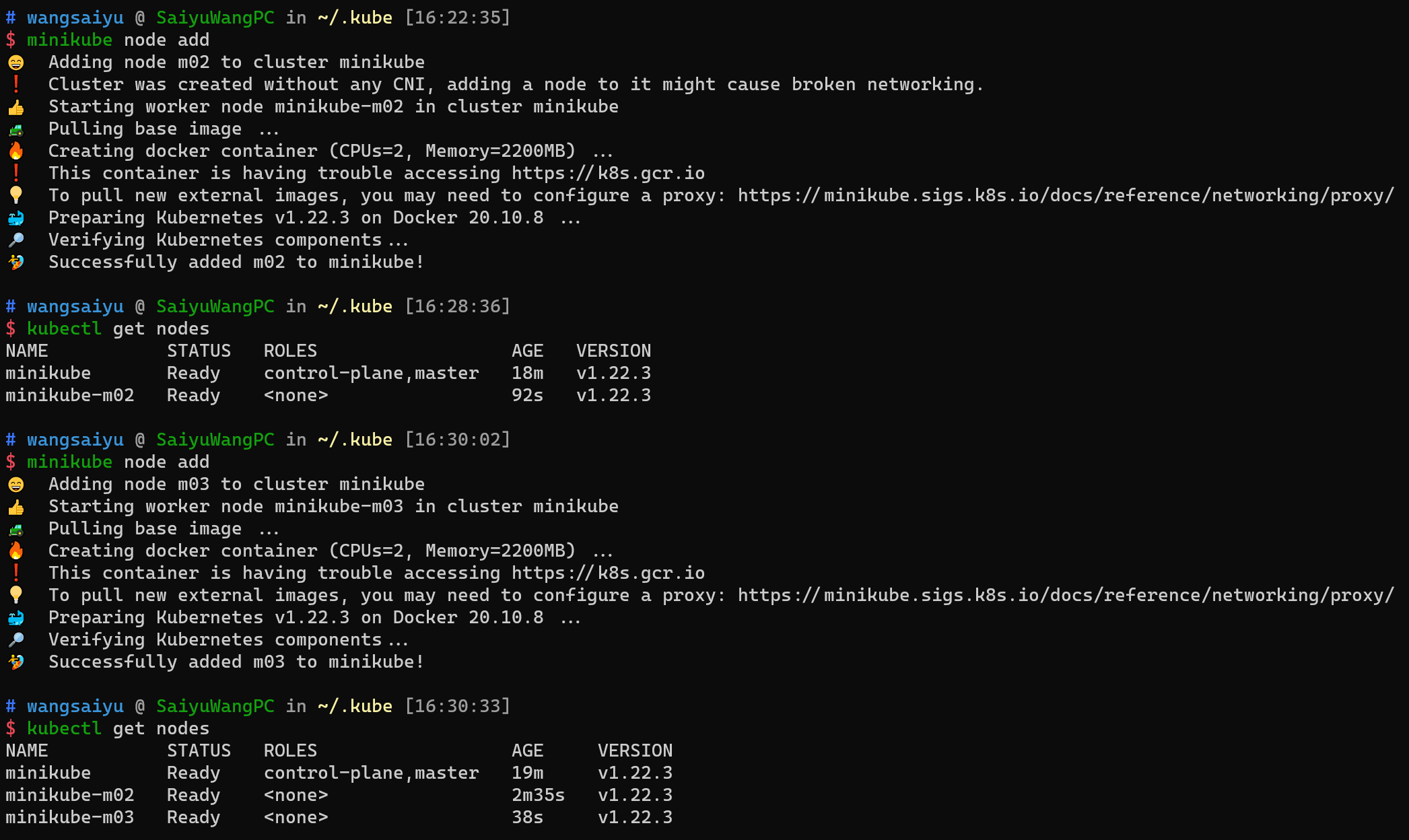
Task: Click the surfer emoji beside "Successfully added m02"
Action: 15,262
